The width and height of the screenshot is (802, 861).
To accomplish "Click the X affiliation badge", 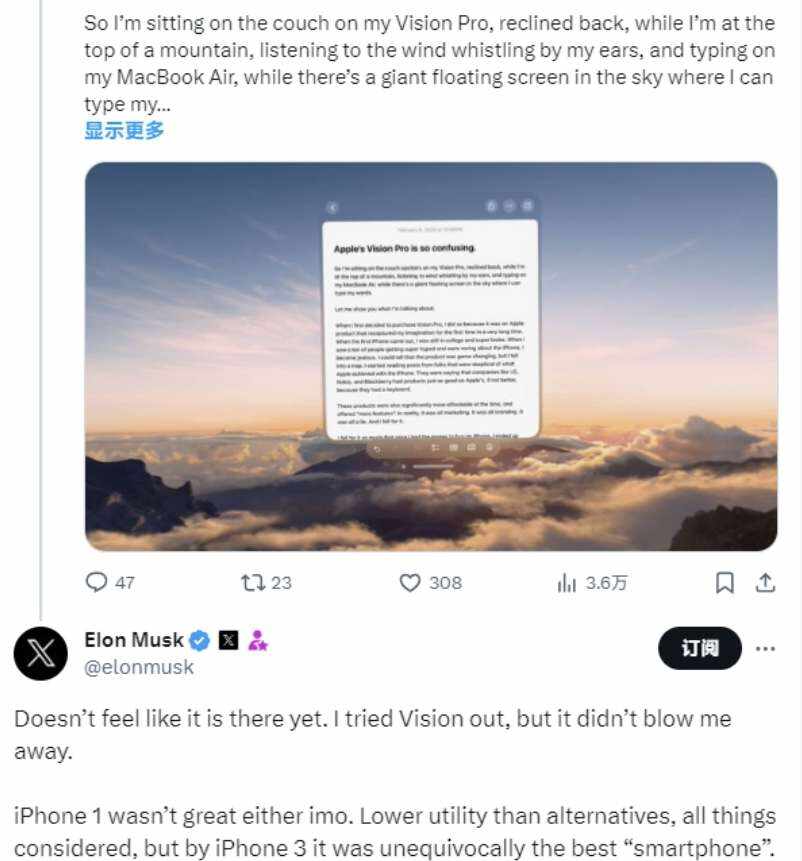I will coord(228,640).
